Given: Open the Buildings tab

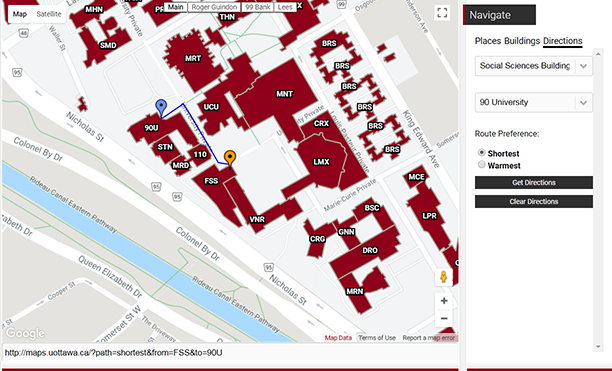Looking at the screenshot, I should coord(522,41).
